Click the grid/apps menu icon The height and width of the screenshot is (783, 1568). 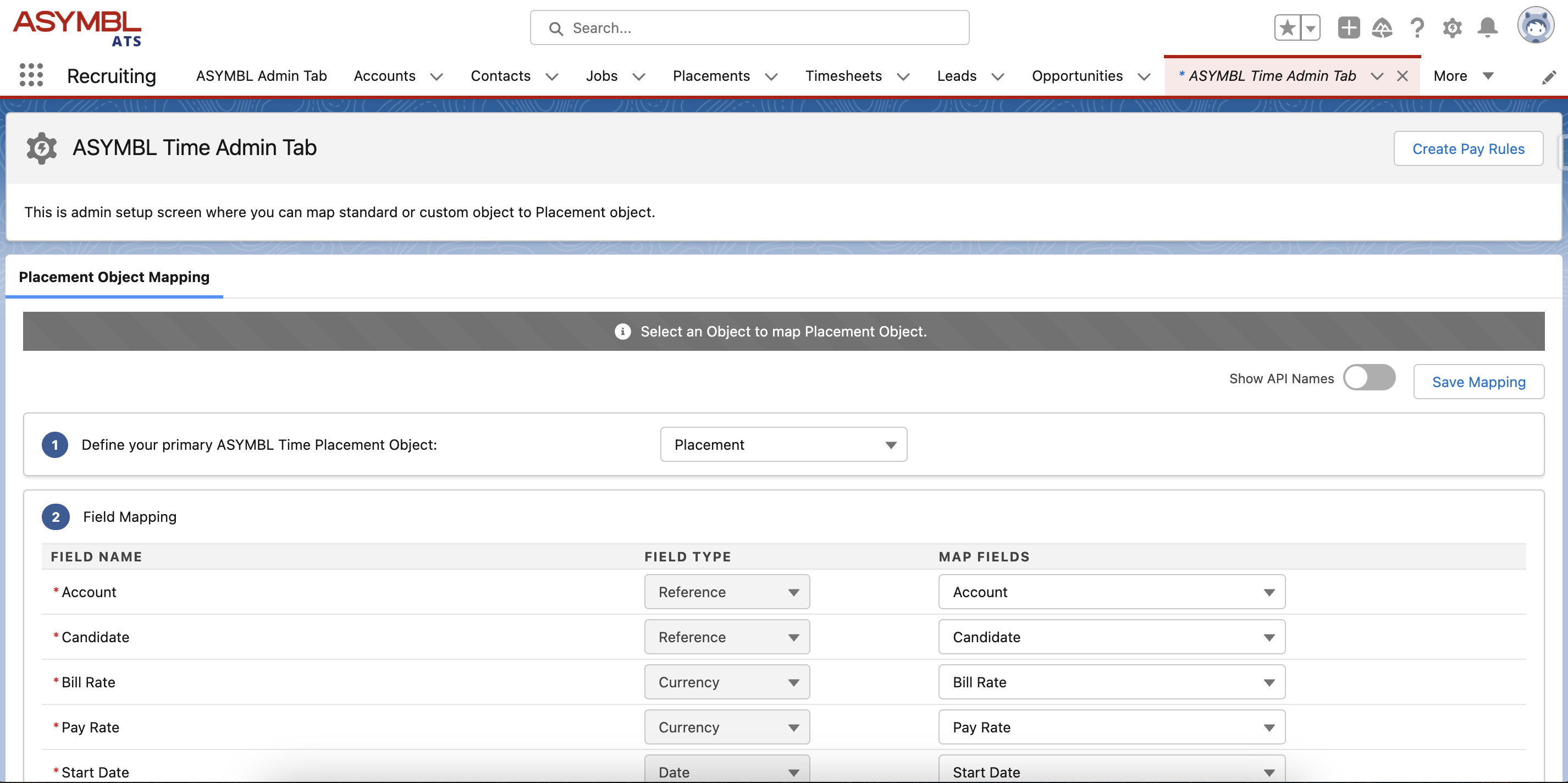click(x=30, y=75)
